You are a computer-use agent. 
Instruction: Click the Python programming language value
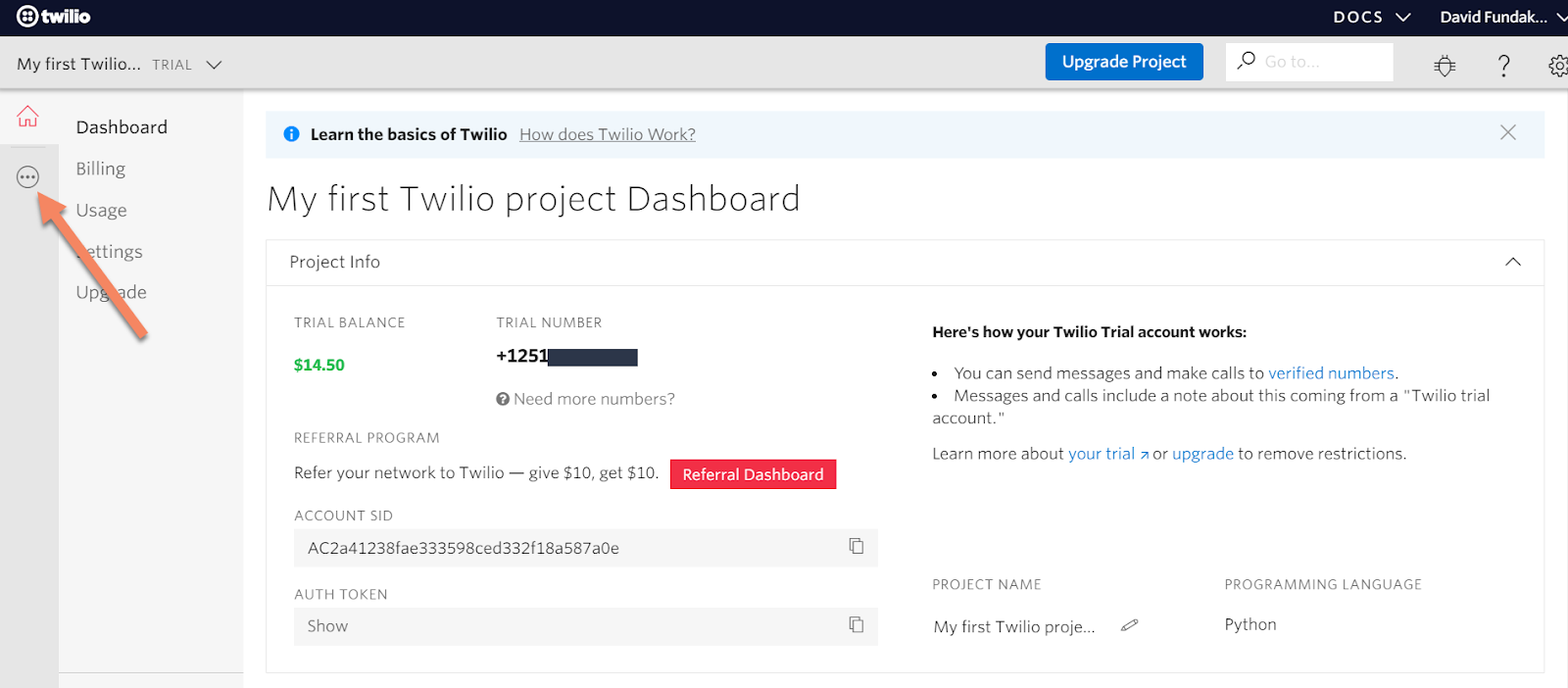tap(1250, 624)
